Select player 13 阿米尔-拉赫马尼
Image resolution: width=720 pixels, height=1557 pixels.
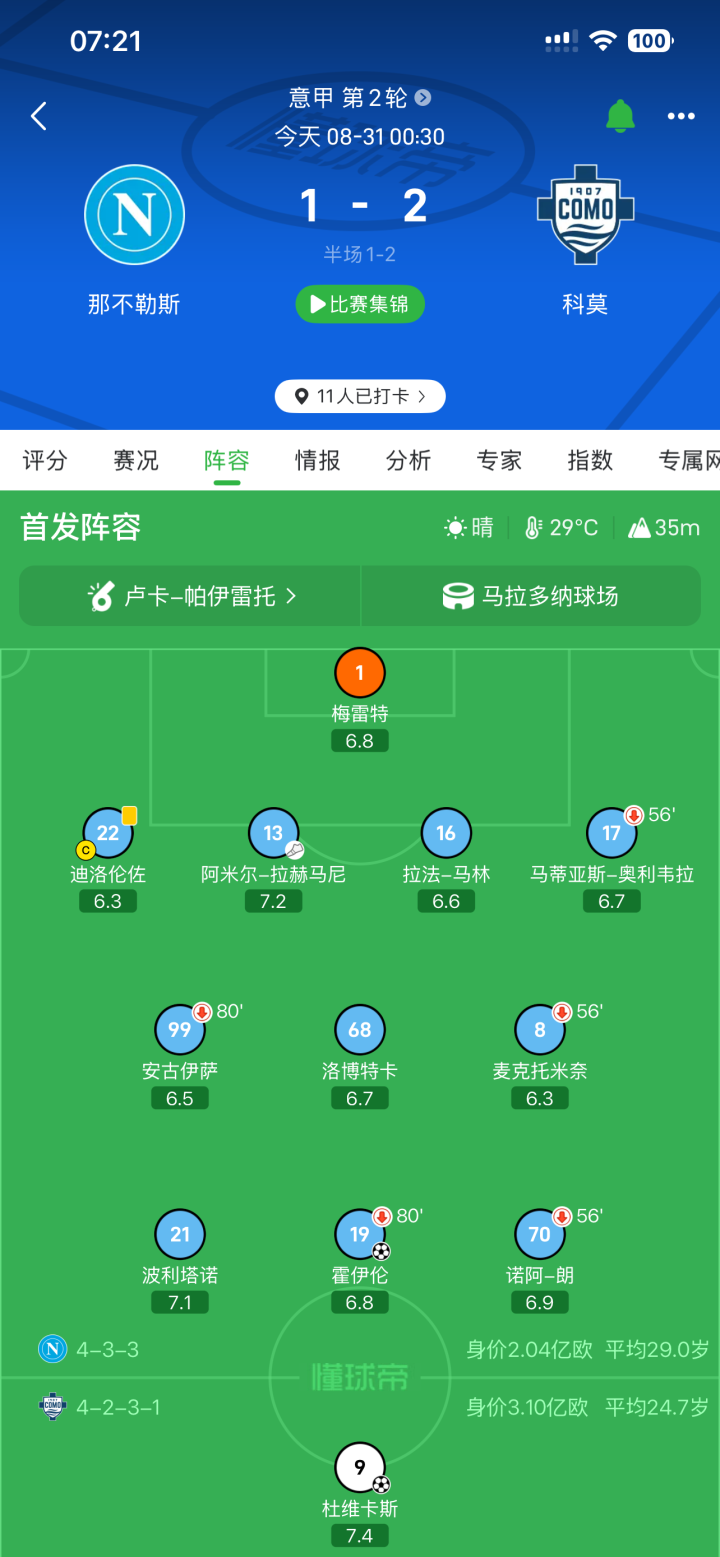(x=273, y=833)
